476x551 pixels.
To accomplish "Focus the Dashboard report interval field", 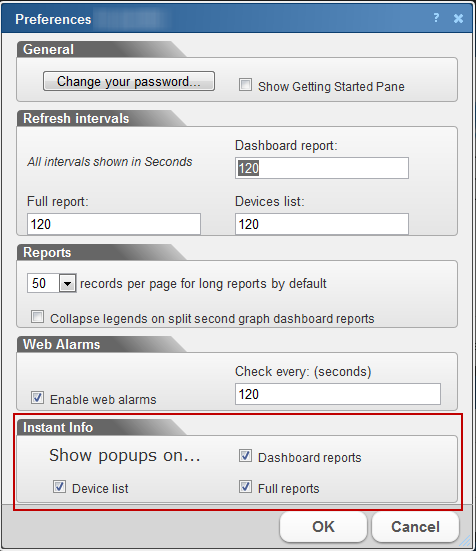I will (x=322, y=168).
